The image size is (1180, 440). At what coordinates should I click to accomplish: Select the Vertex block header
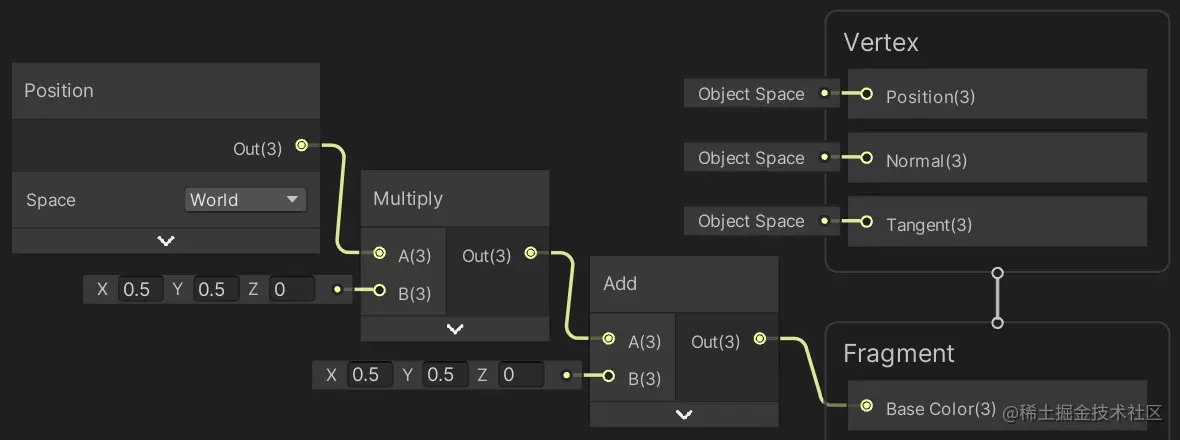pos(881,42)
